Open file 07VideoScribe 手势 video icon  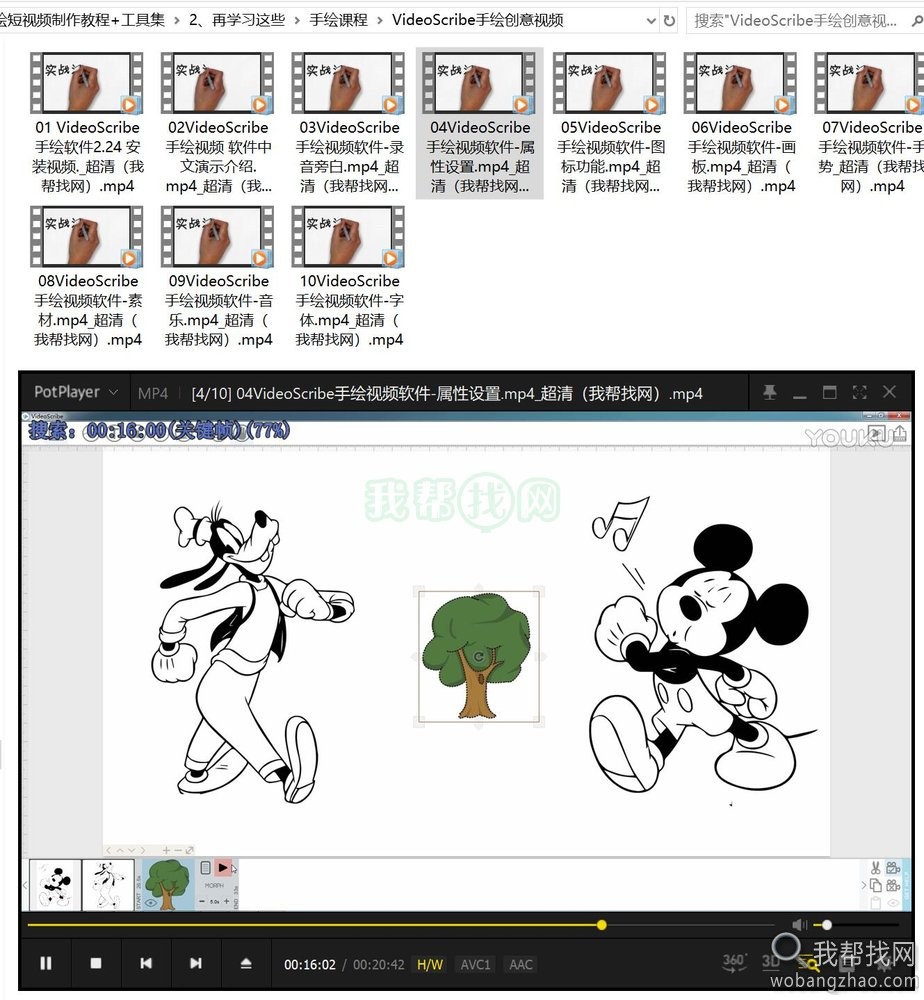870,83
